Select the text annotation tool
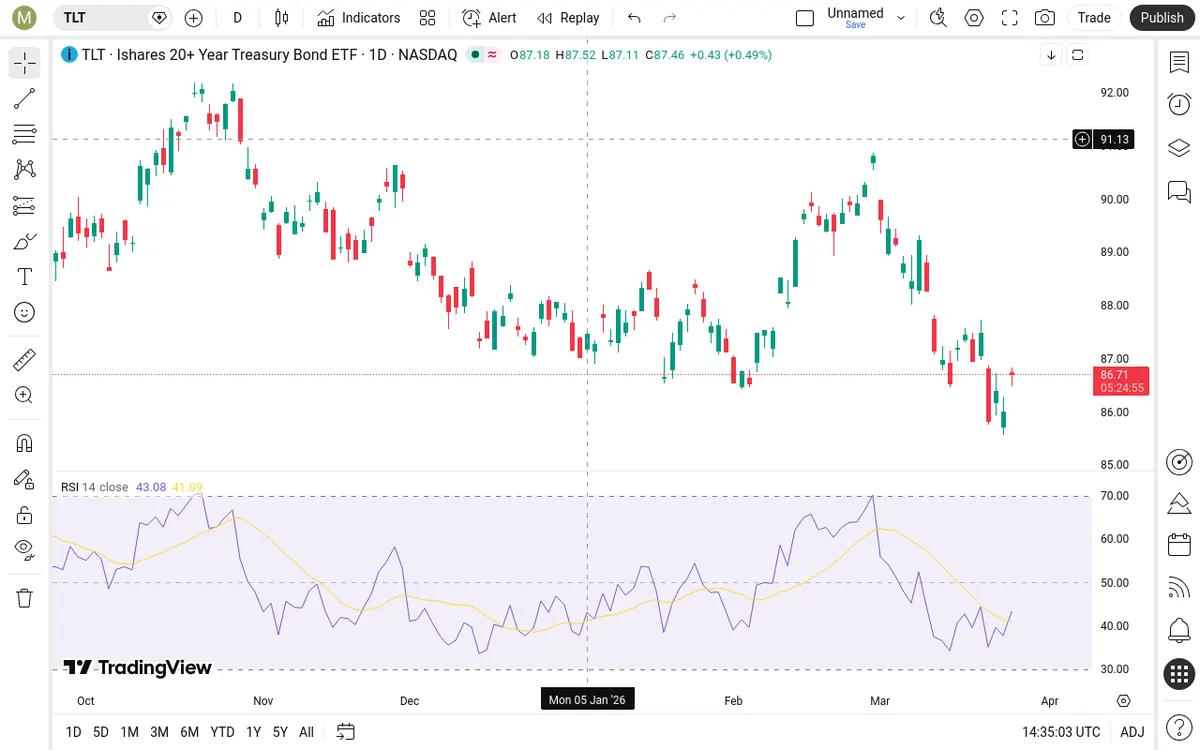The image size is (1200, 750). click(x=25, y=277)
